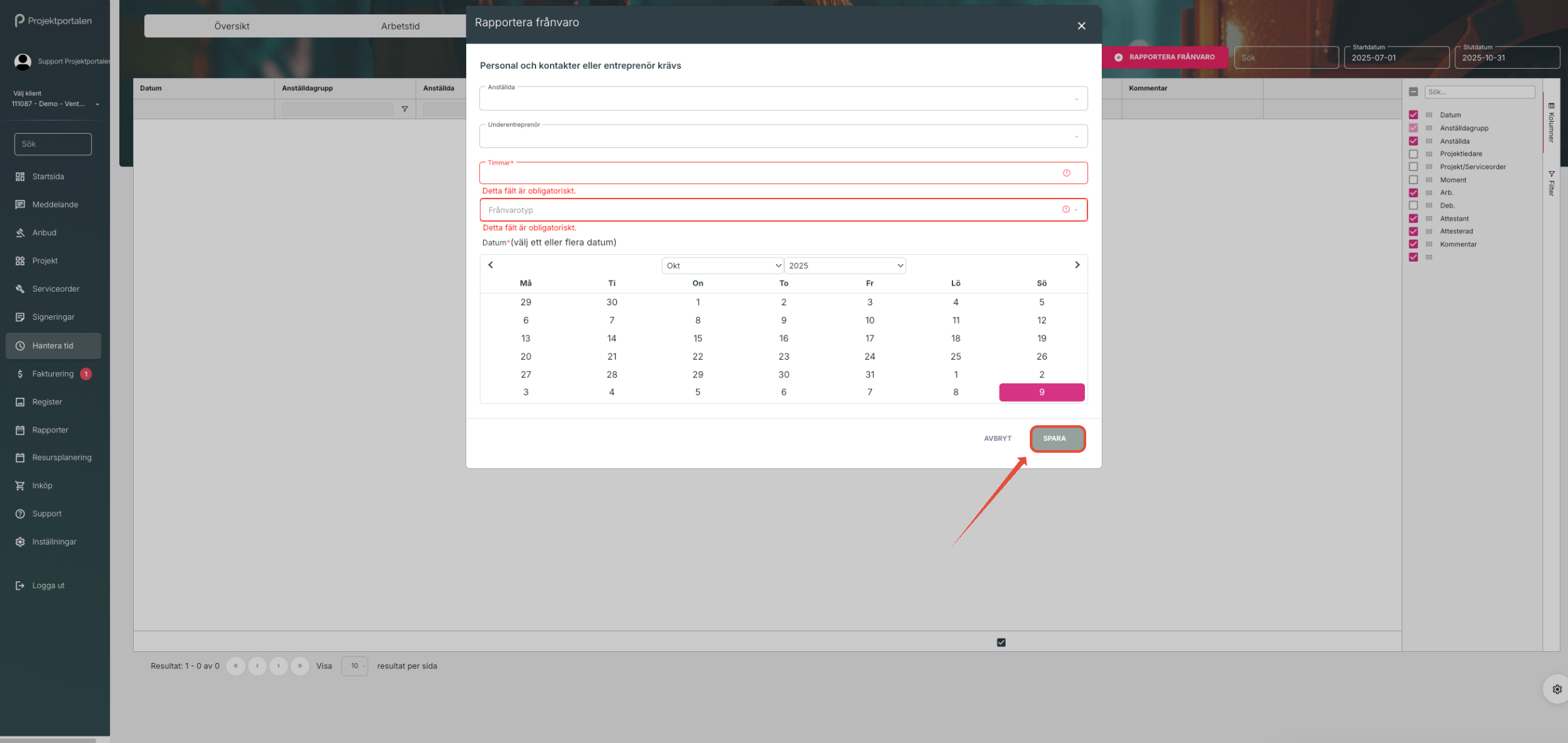Open Fakturering via its dollar icon

[20, 374]
